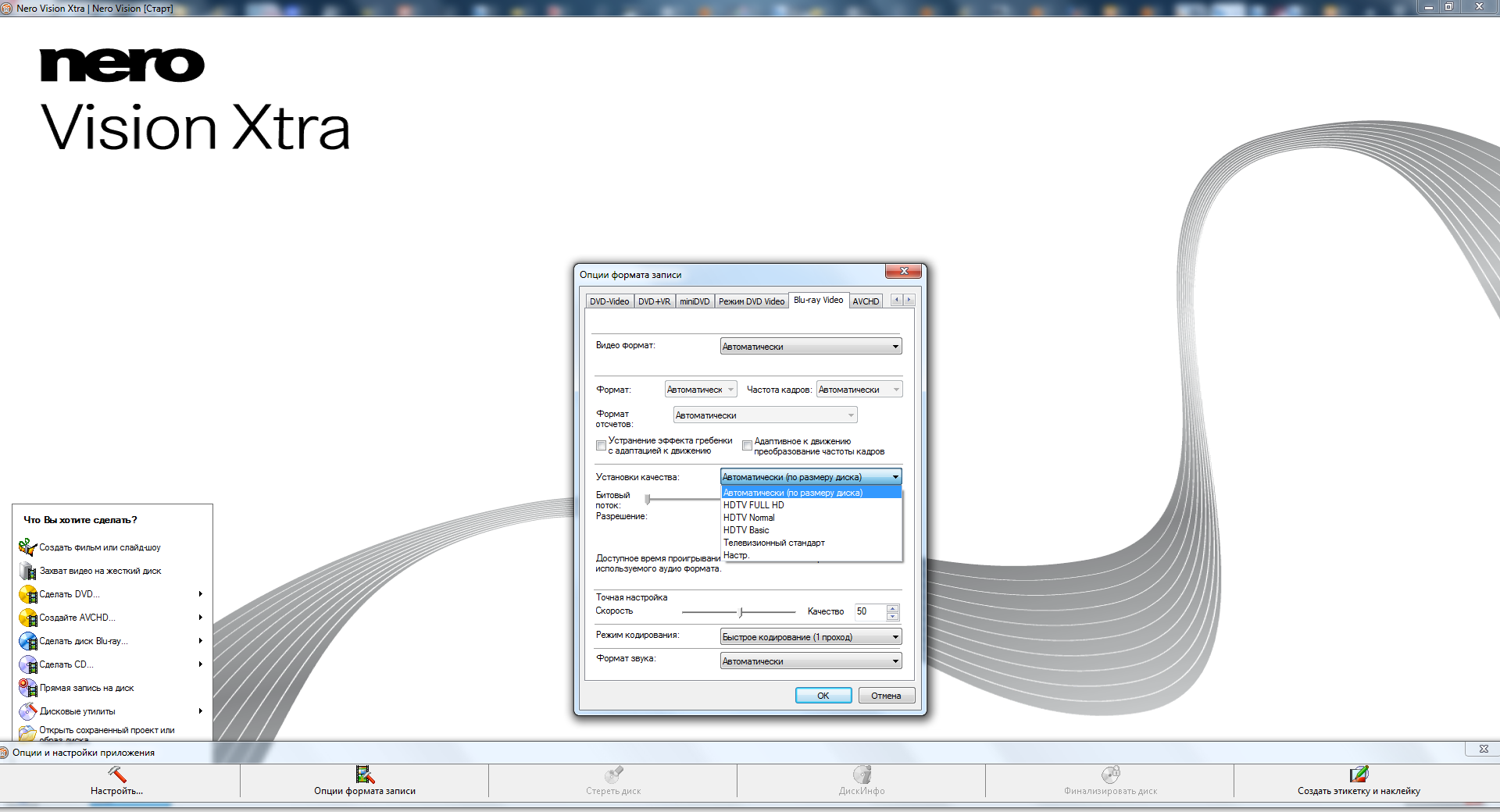
Task: Expand the Формат звука dropdown
Action: coord(810,661)
